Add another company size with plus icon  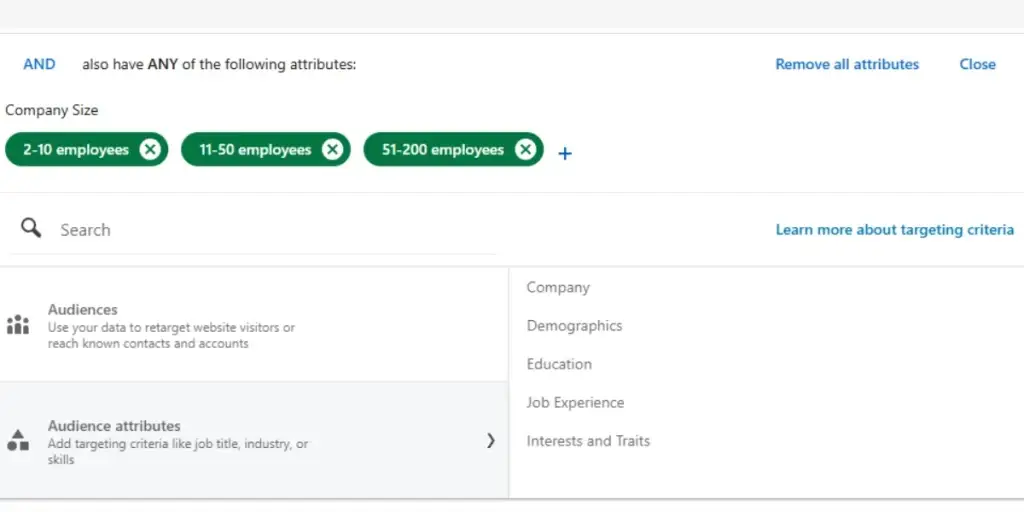coord(565,153)
